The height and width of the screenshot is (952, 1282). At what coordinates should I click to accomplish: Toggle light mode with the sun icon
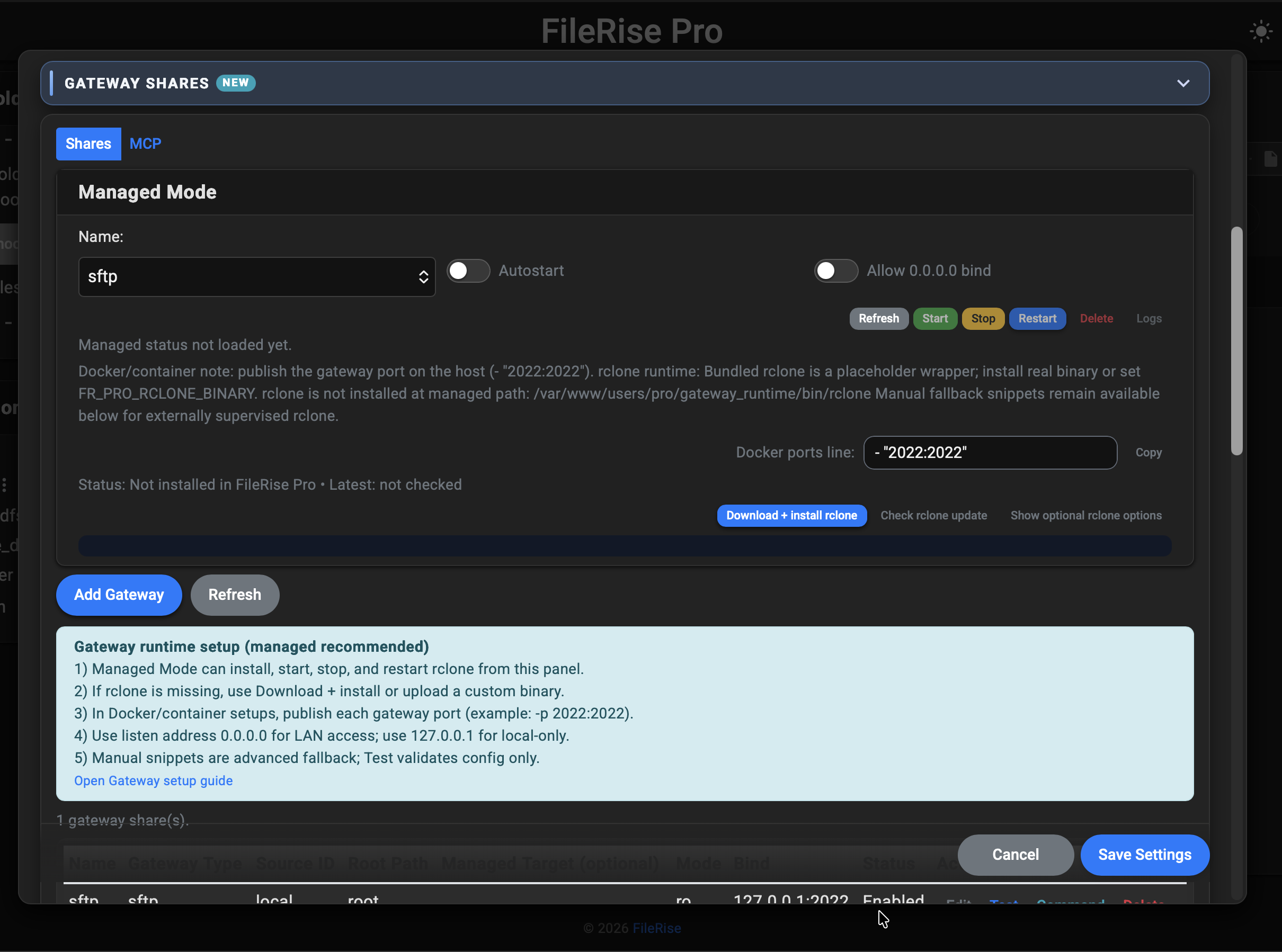tap(1261, 31)
